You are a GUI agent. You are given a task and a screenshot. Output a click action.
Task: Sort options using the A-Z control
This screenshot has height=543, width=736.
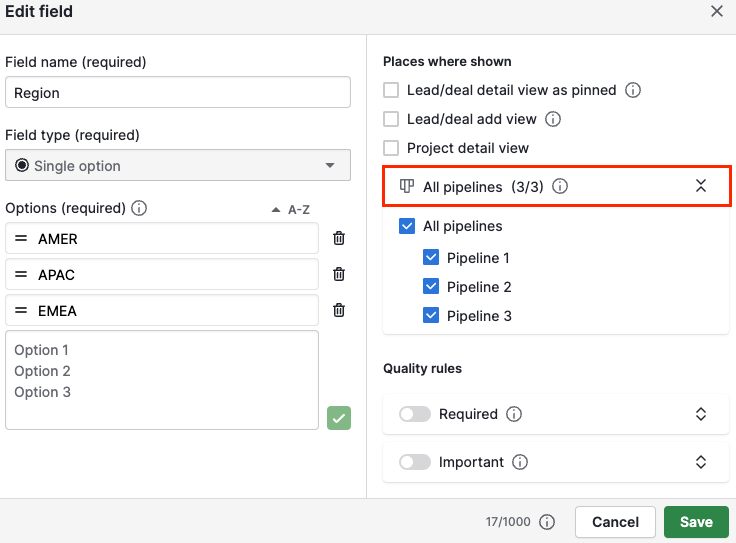pos(291,210)
